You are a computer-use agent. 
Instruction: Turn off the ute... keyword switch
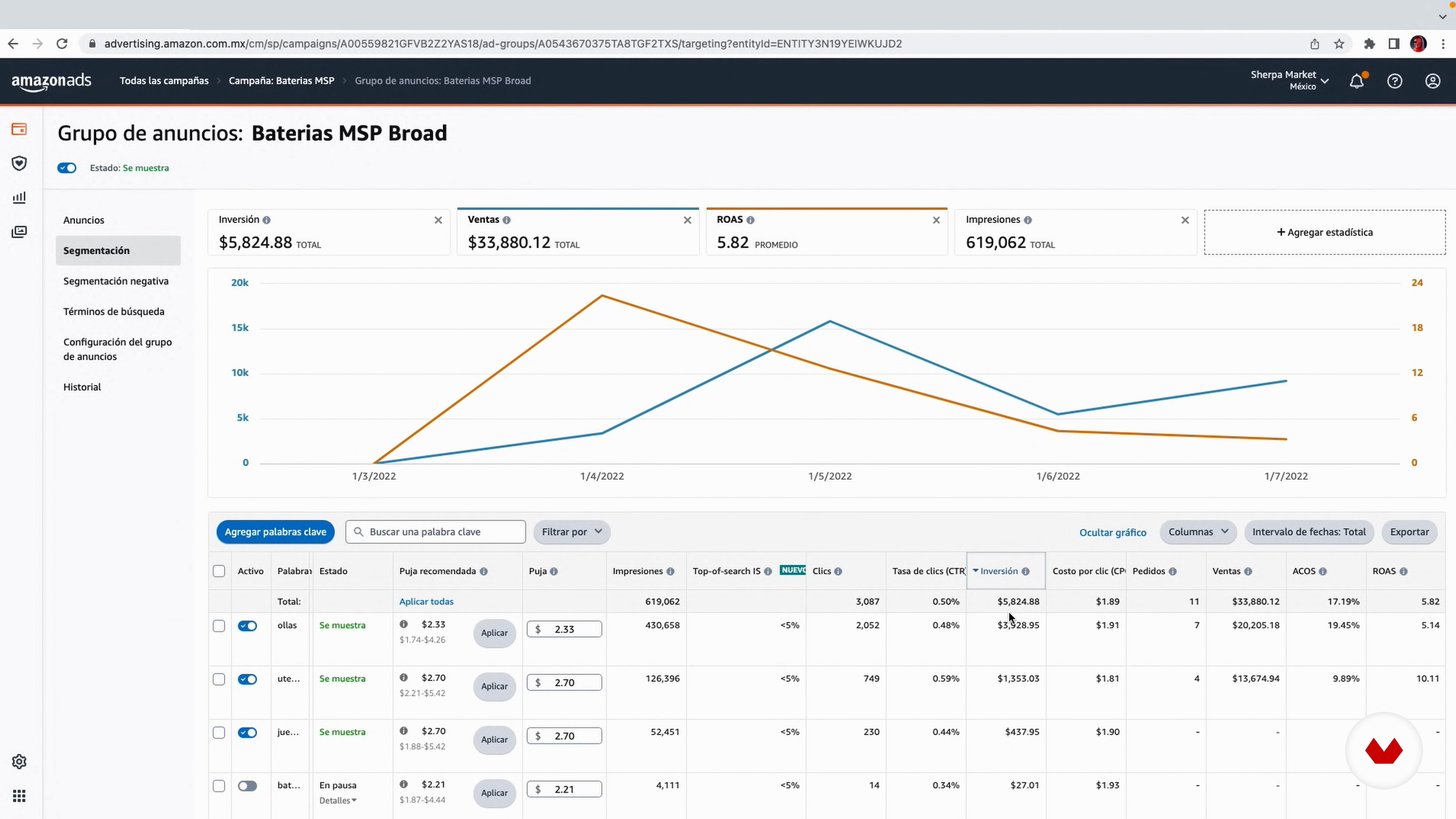point(248,679)
